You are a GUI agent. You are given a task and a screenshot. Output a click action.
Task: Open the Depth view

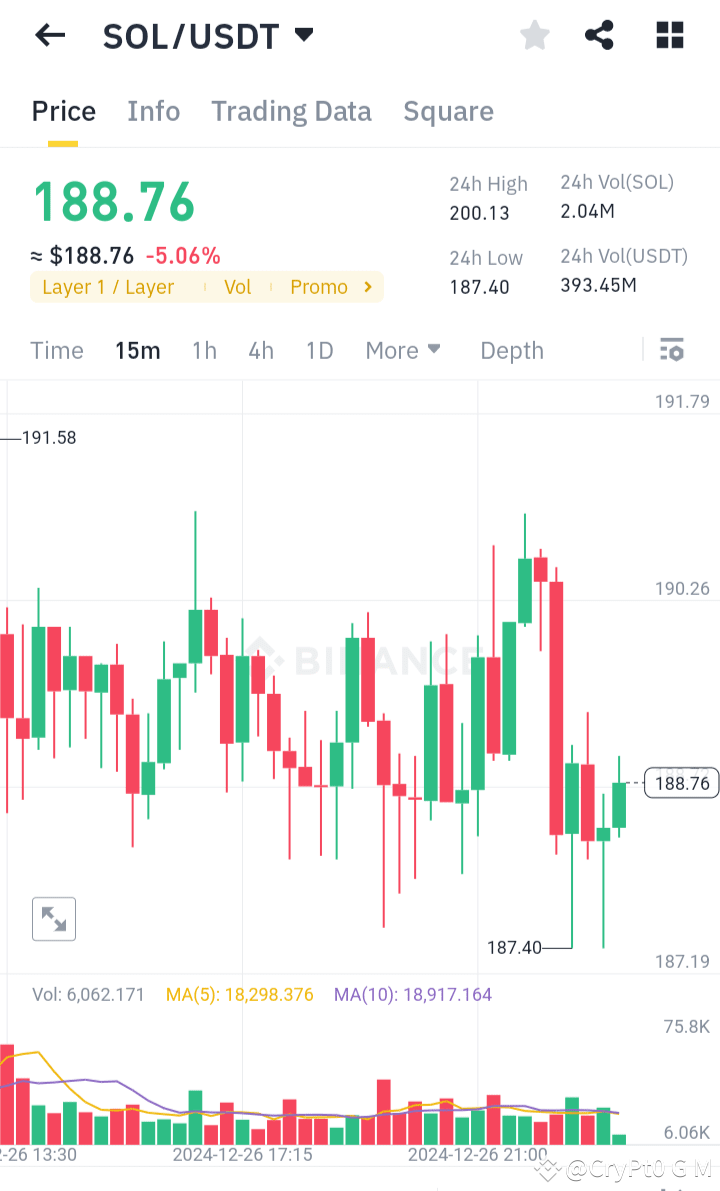pyautogui.click(x=511, y=350)
